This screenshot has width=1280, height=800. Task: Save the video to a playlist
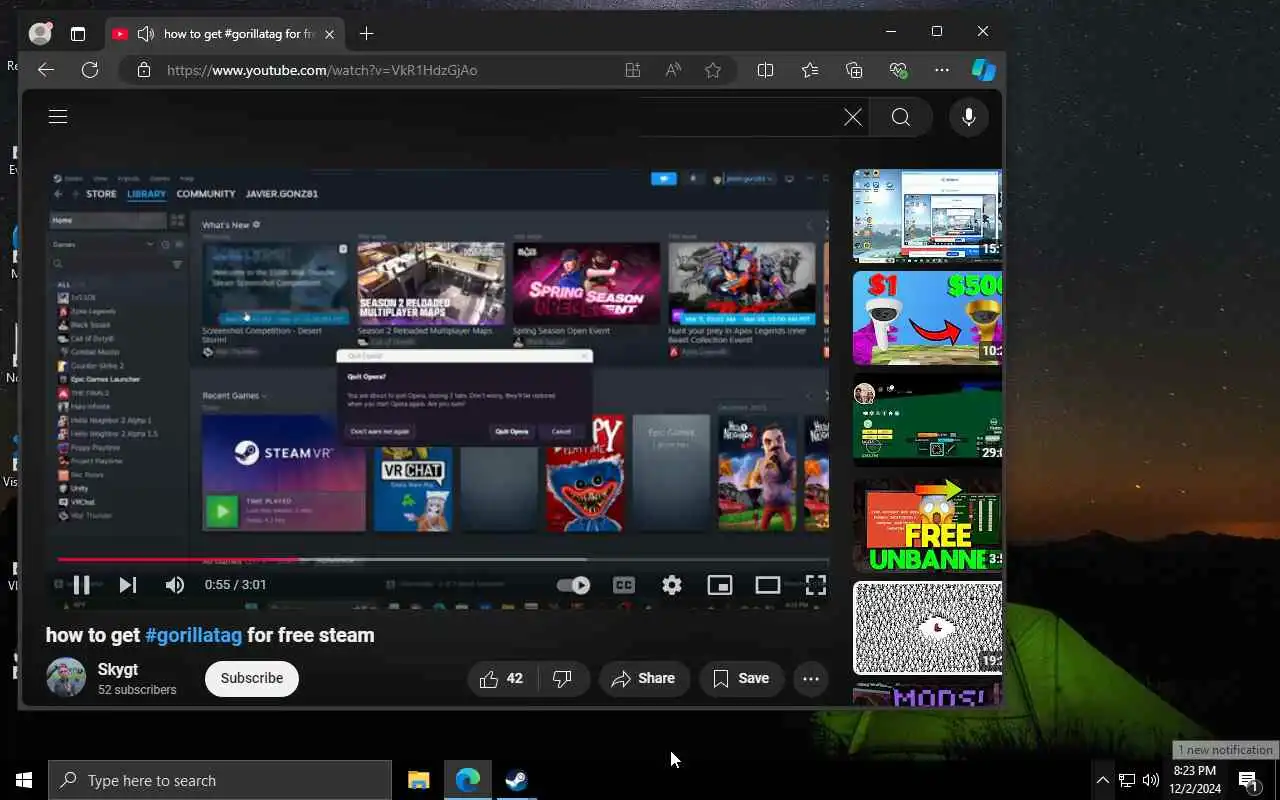[741, 678]
